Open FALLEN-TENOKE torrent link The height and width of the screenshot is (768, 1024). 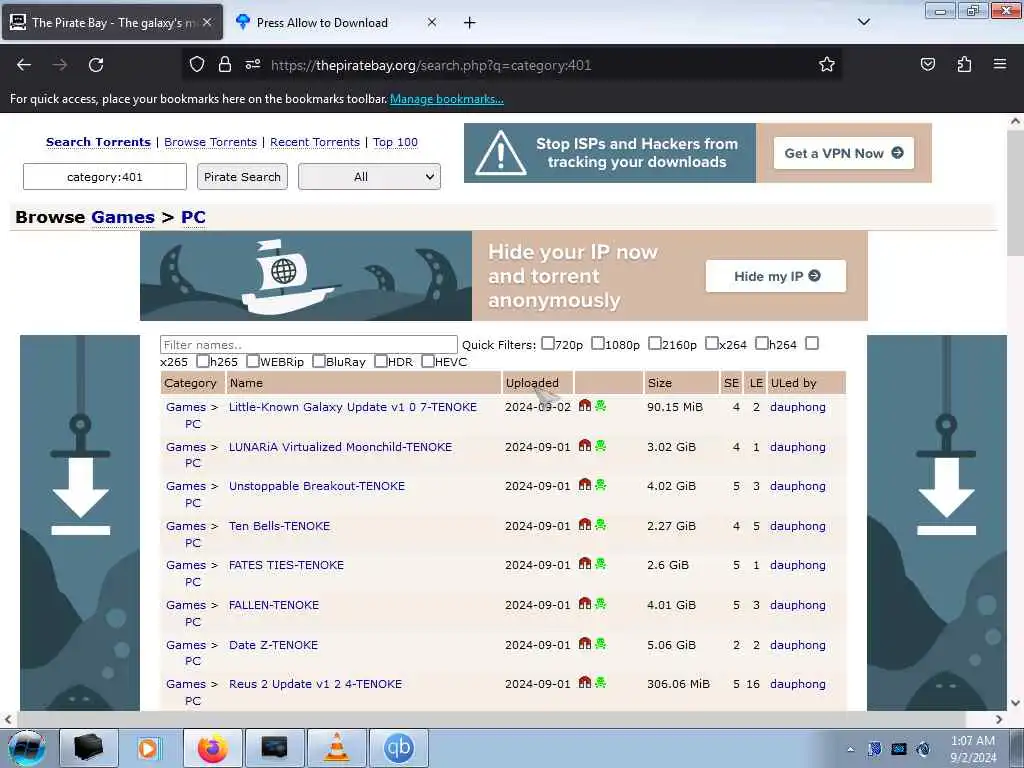click(274, 605)
